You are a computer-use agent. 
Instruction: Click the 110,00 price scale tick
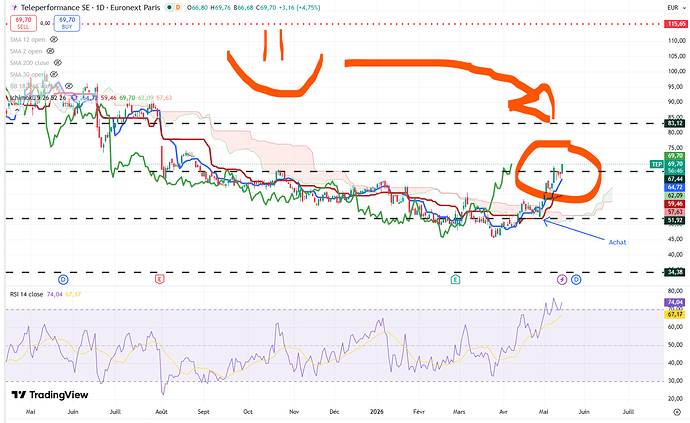point(677,40)
